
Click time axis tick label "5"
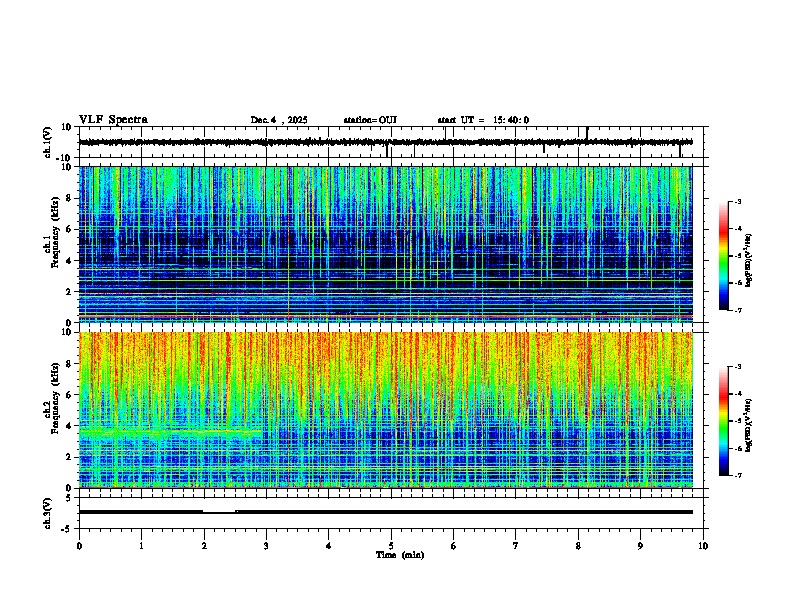point(391,546)
